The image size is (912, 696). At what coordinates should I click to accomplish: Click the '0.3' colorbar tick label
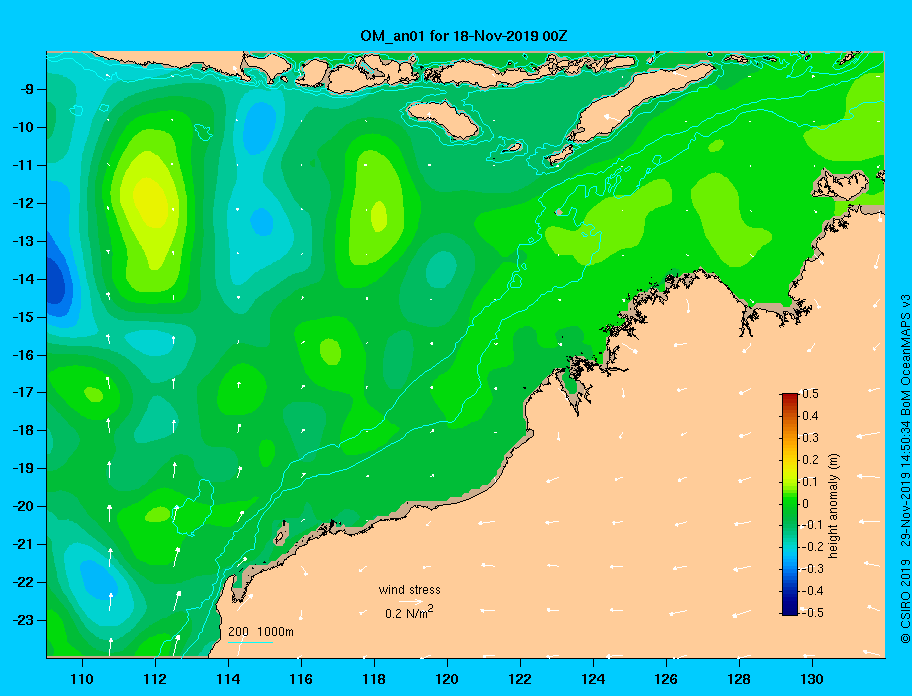[x=810, y=438]
